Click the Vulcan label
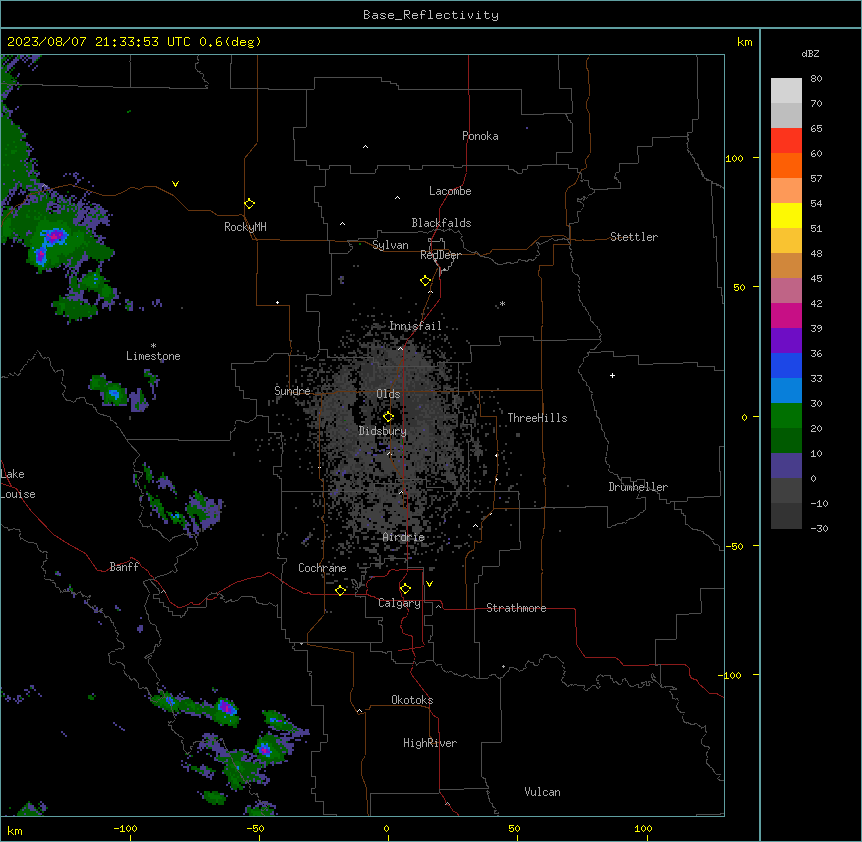 coord(542,792)
